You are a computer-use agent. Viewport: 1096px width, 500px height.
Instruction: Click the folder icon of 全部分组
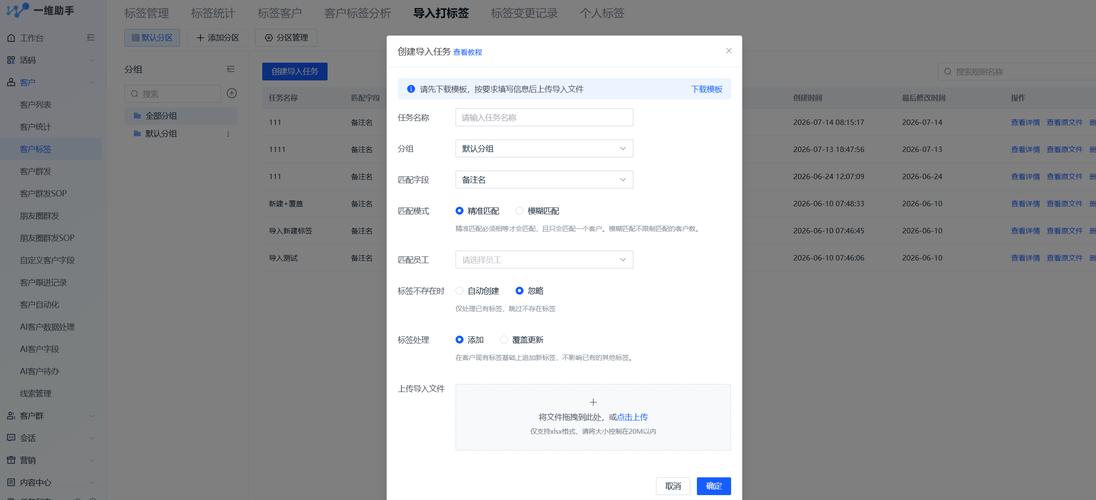(x=137, y=115)
